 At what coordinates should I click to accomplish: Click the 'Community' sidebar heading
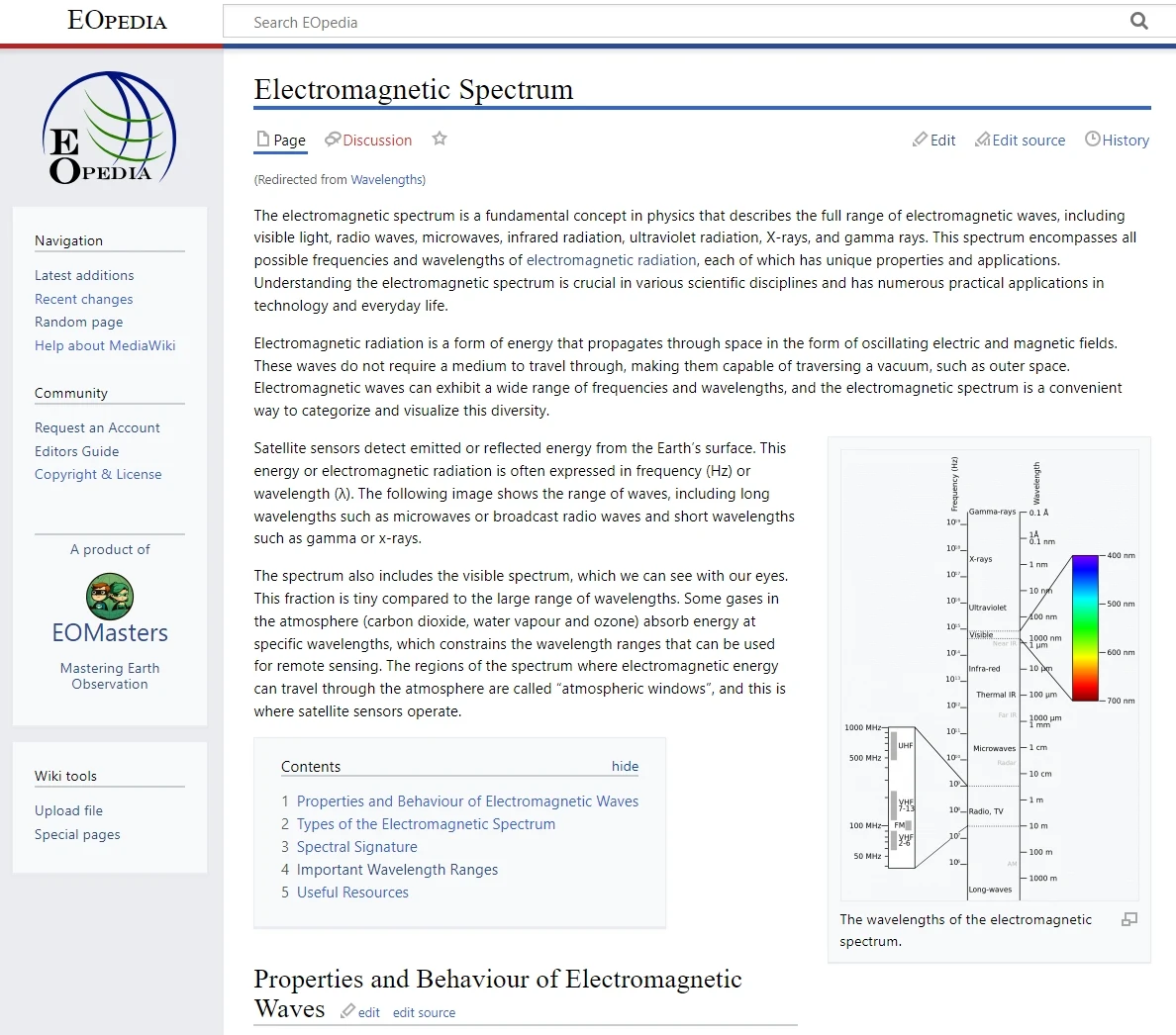point(70,394)
